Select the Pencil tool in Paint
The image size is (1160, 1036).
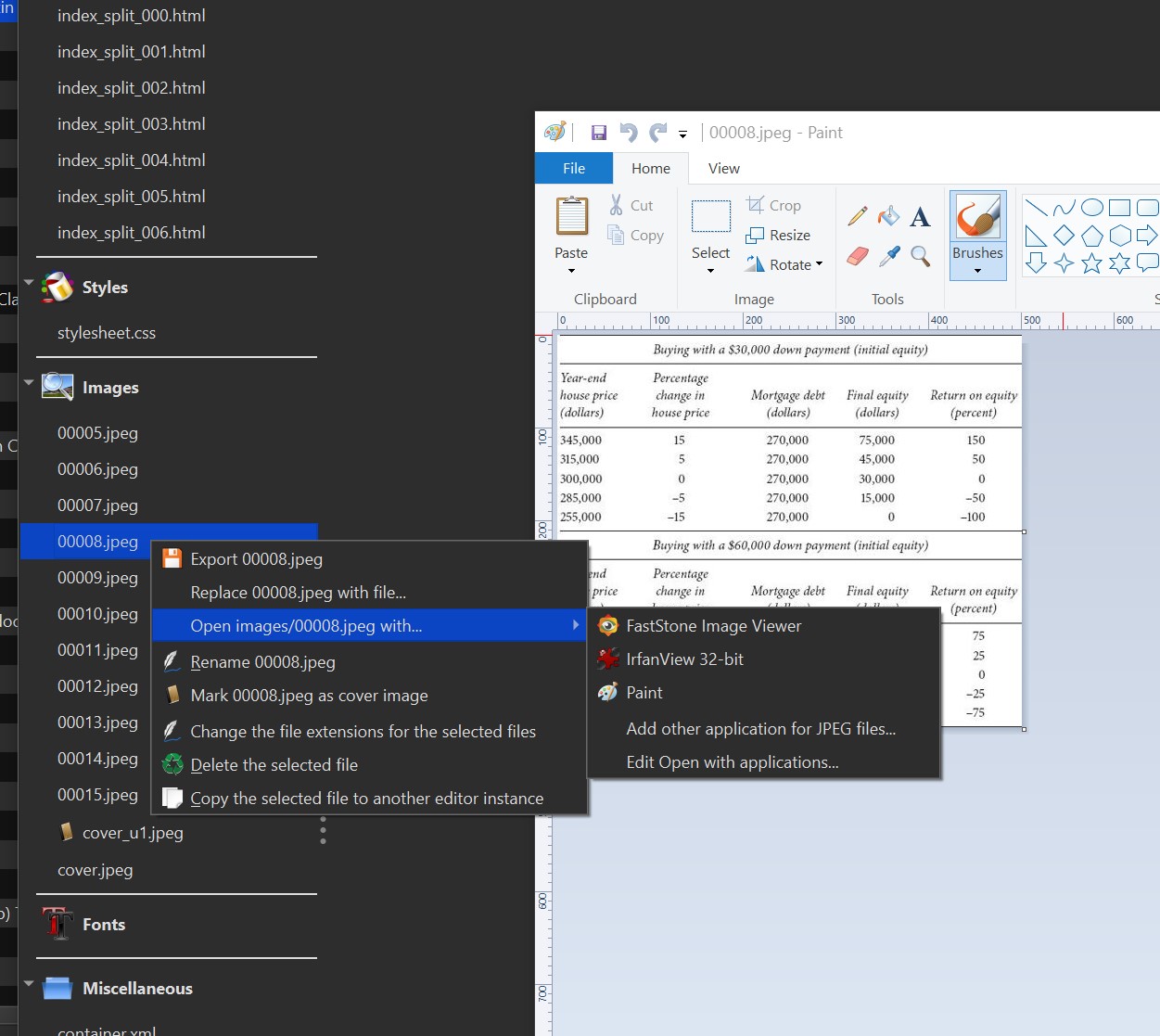(x=858, y=217)
